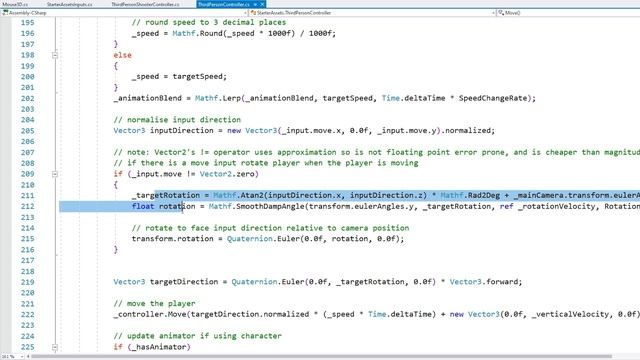Screen dimensions: 640x360
Task: Open the StarterAssets.ThirdPersonController type dropdown
Action: click(x=372, y=13)
